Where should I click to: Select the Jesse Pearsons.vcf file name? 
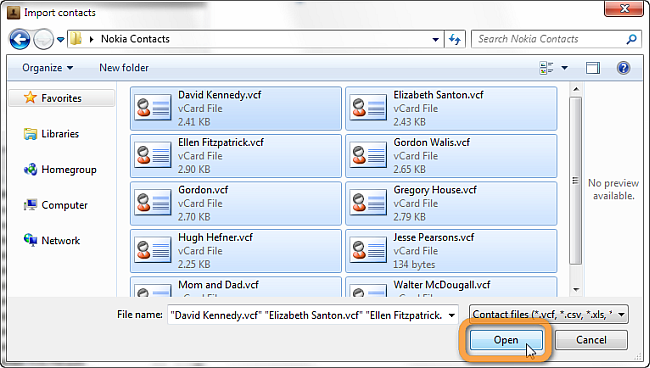pyautogui.click(x=434, y=237)
